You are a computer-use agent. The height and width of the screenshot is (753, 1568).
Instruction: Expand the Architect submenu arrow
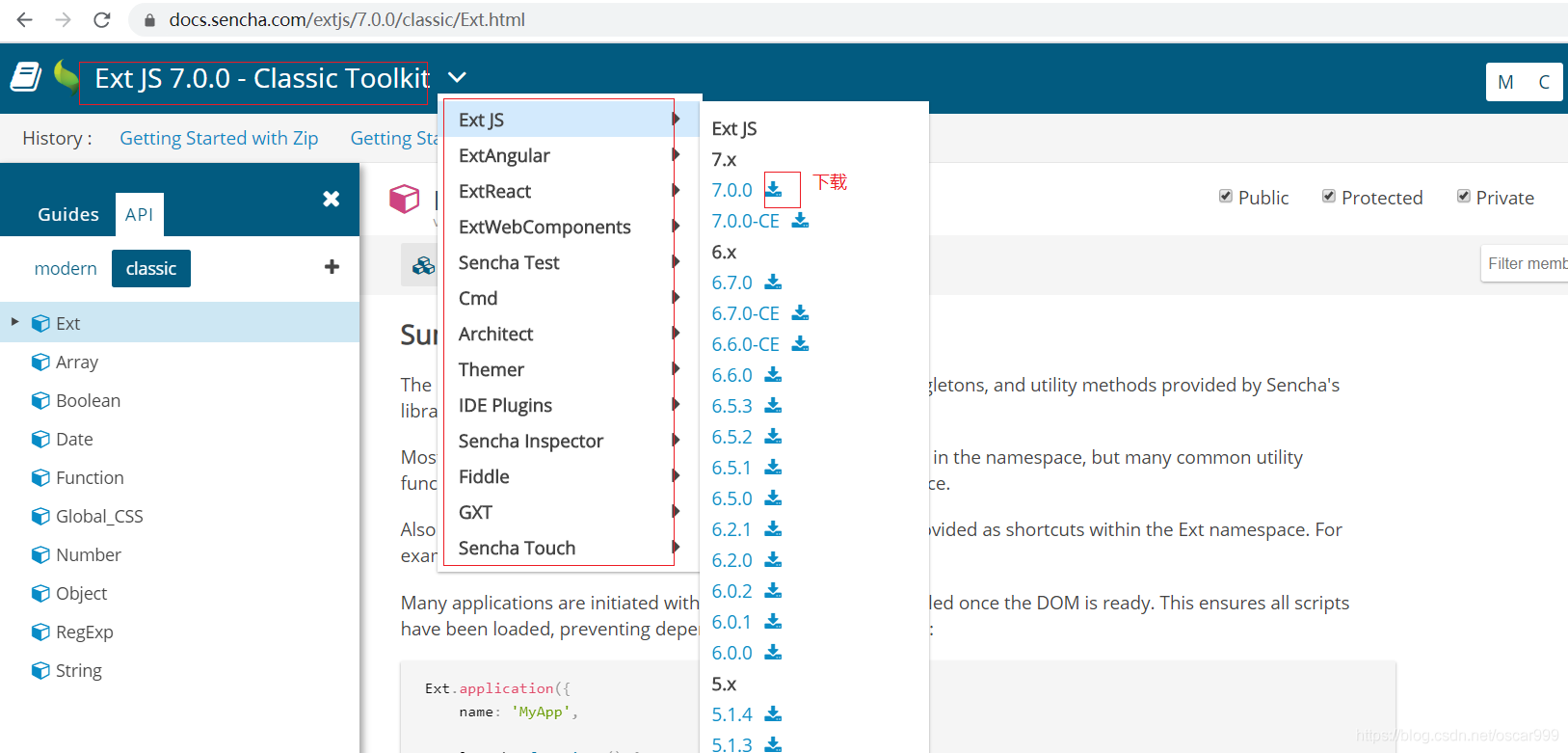point(677,333)
